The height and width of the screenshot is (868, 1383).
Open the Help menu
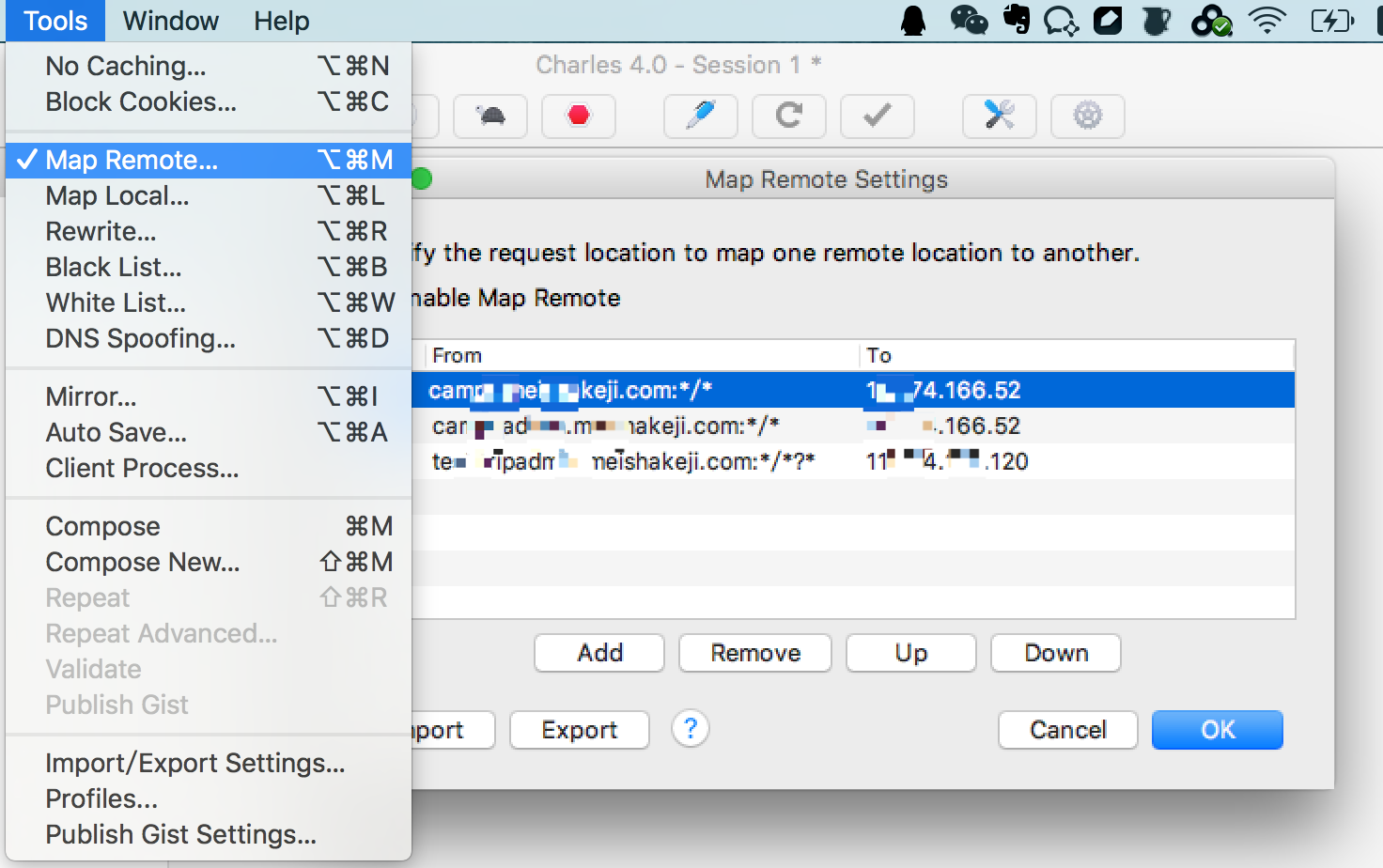281,21
